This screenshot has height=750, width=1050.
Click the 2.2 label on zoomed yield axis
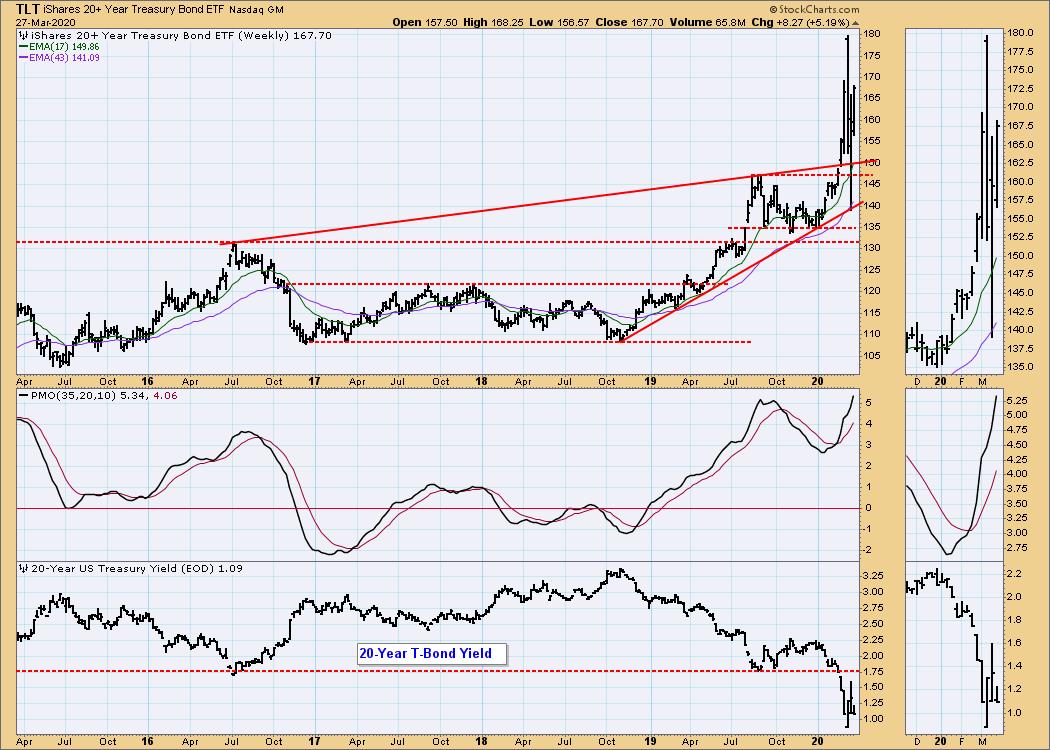[1013, 574]
